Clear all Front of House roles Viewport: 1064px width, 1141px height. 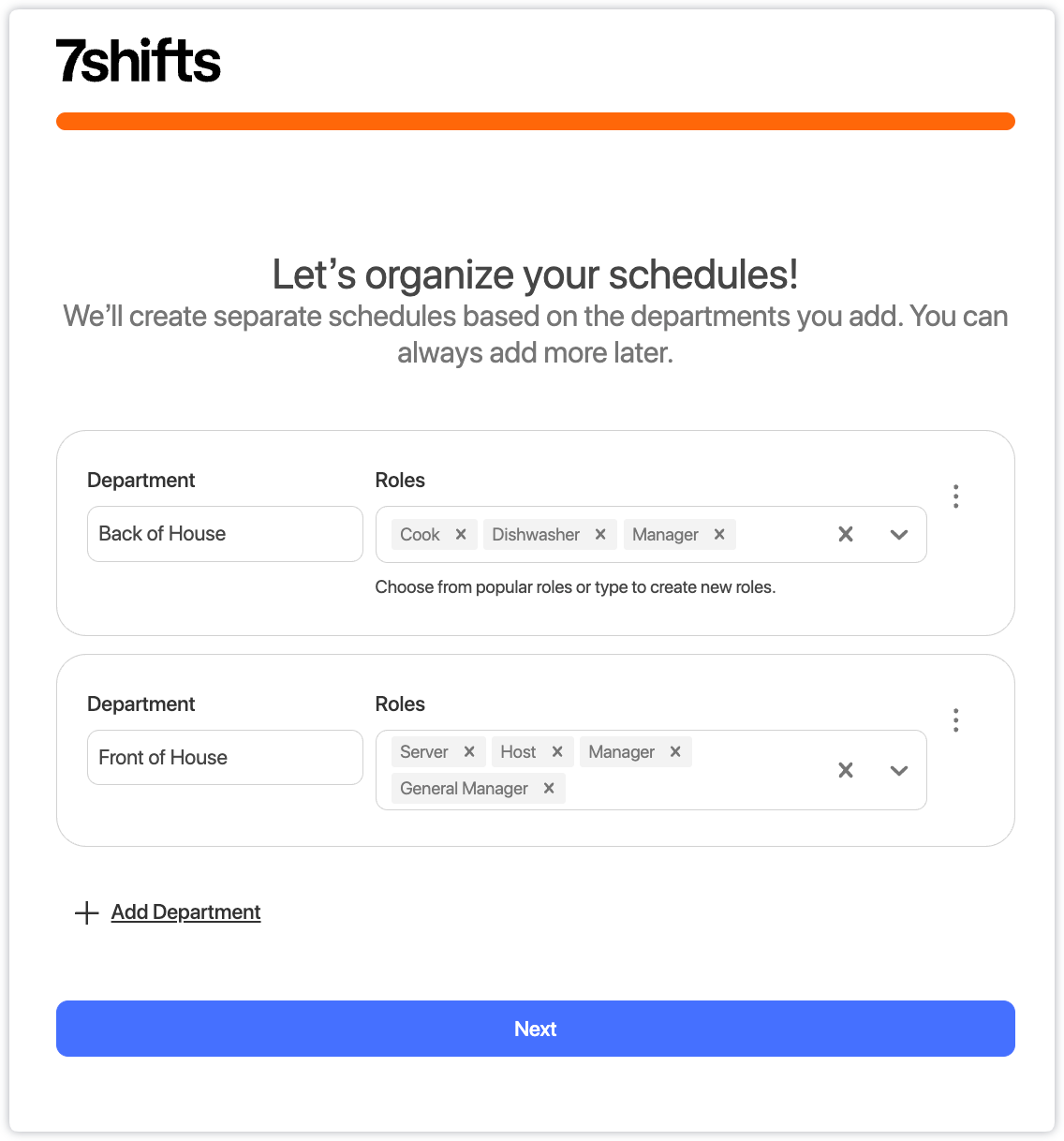(846, 770)
